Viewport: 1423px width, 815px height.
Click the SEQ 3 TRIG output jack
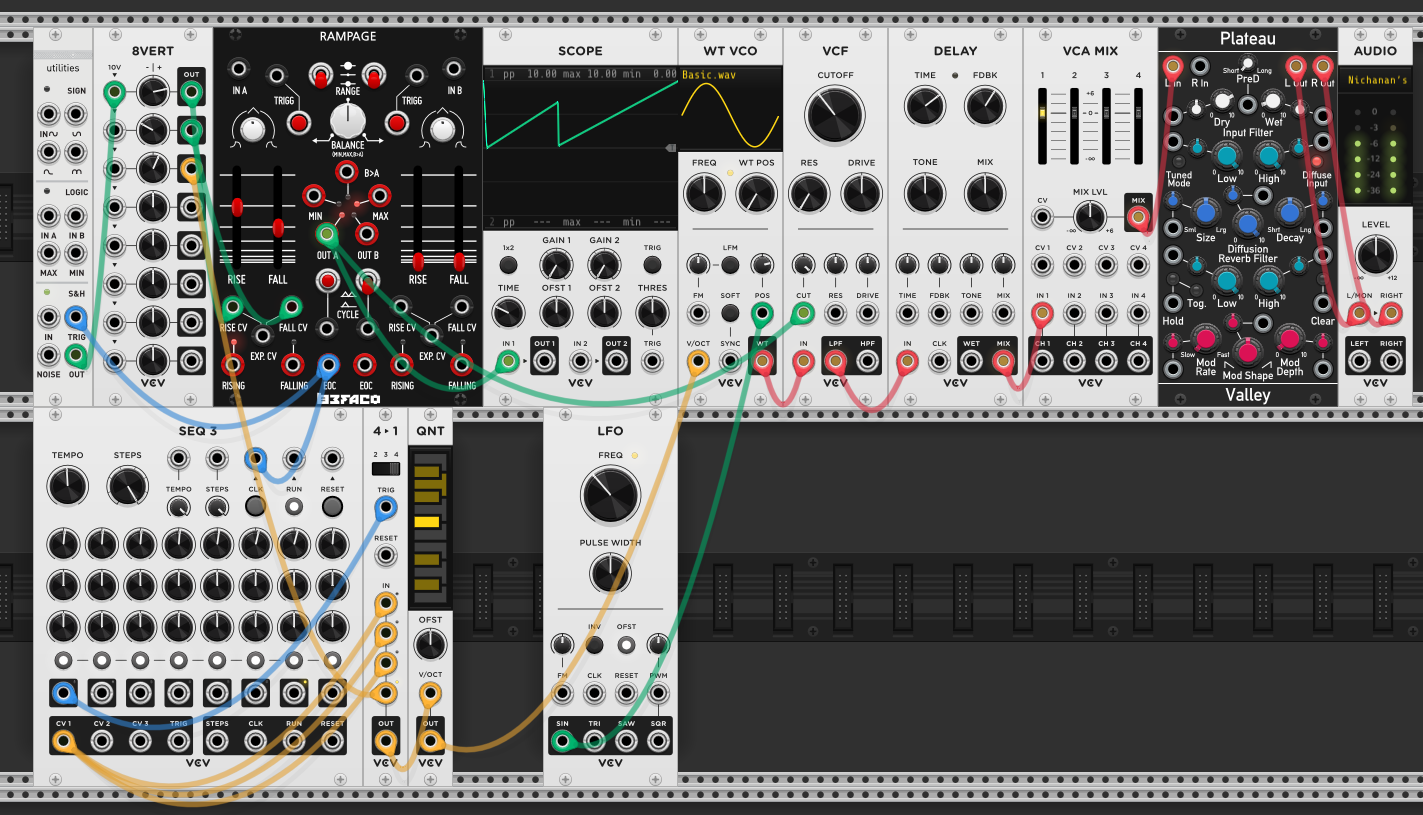coord(178,741)
